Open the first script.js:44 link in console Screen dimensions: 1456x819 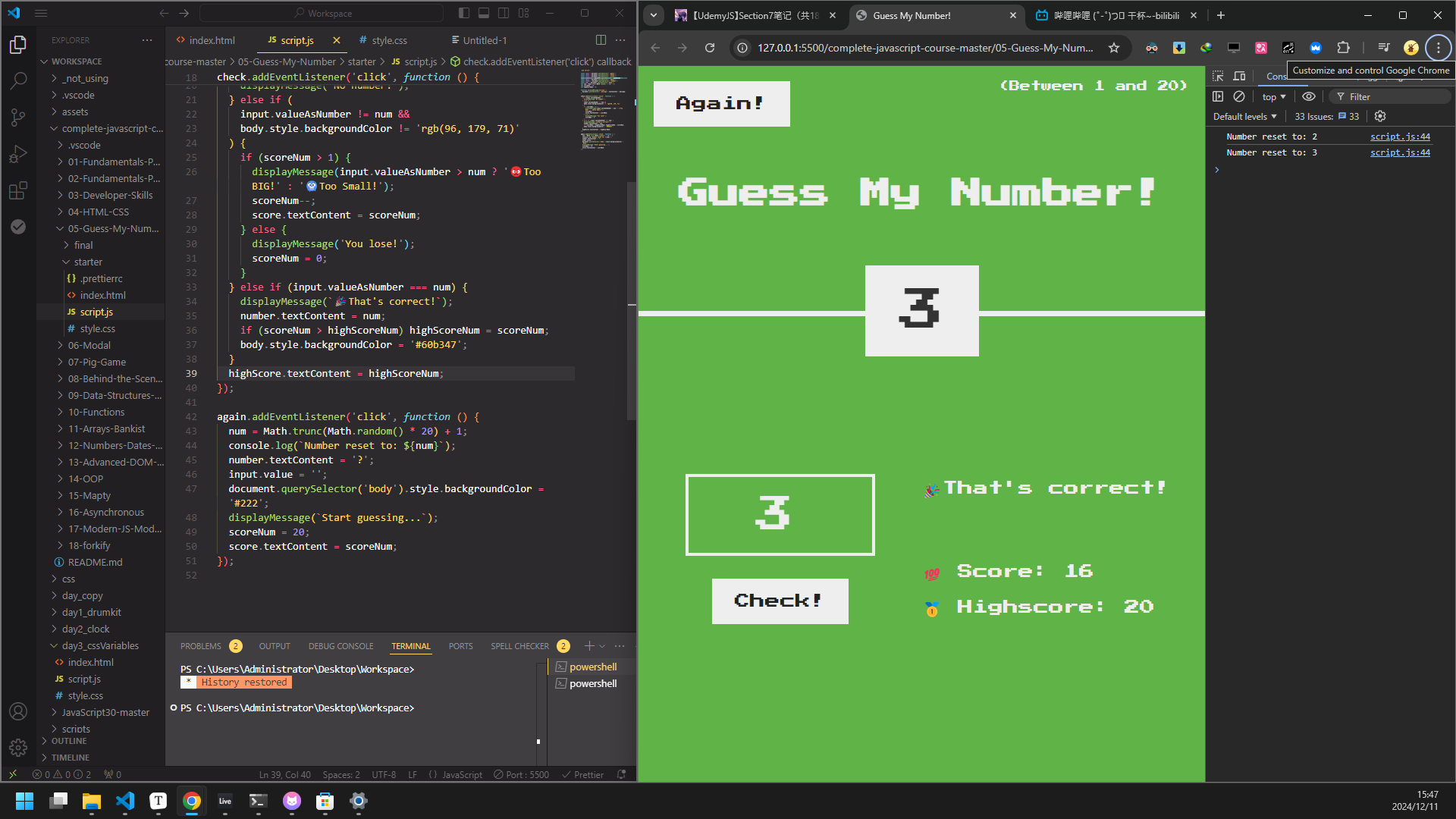click(x=1400, y=136)
